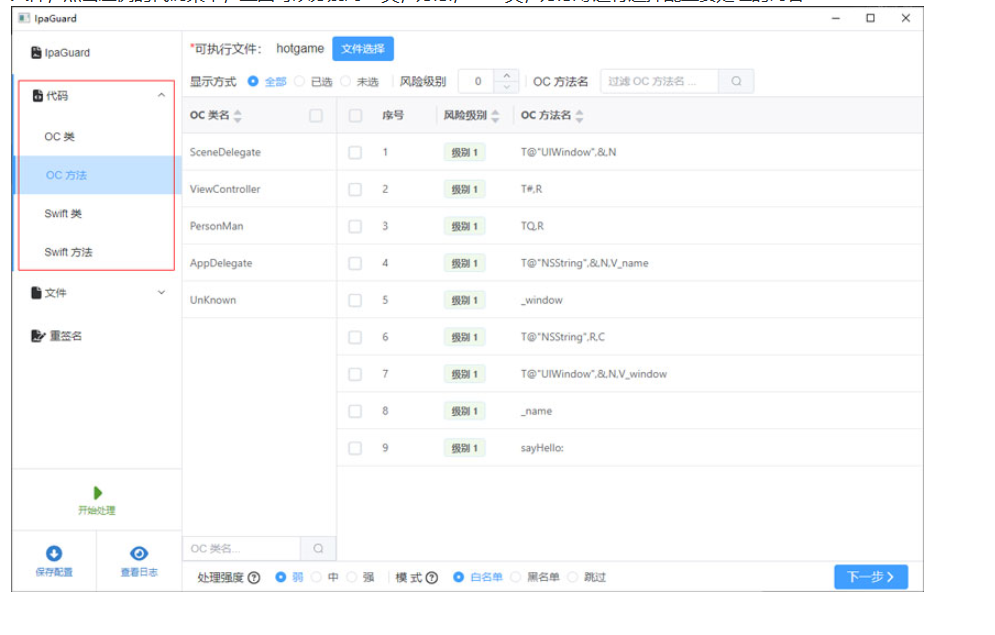The height and width of the screenshot is (635, 995).
Task: Expand the 文件 section chevron
Action: click(x=160, y=292)
